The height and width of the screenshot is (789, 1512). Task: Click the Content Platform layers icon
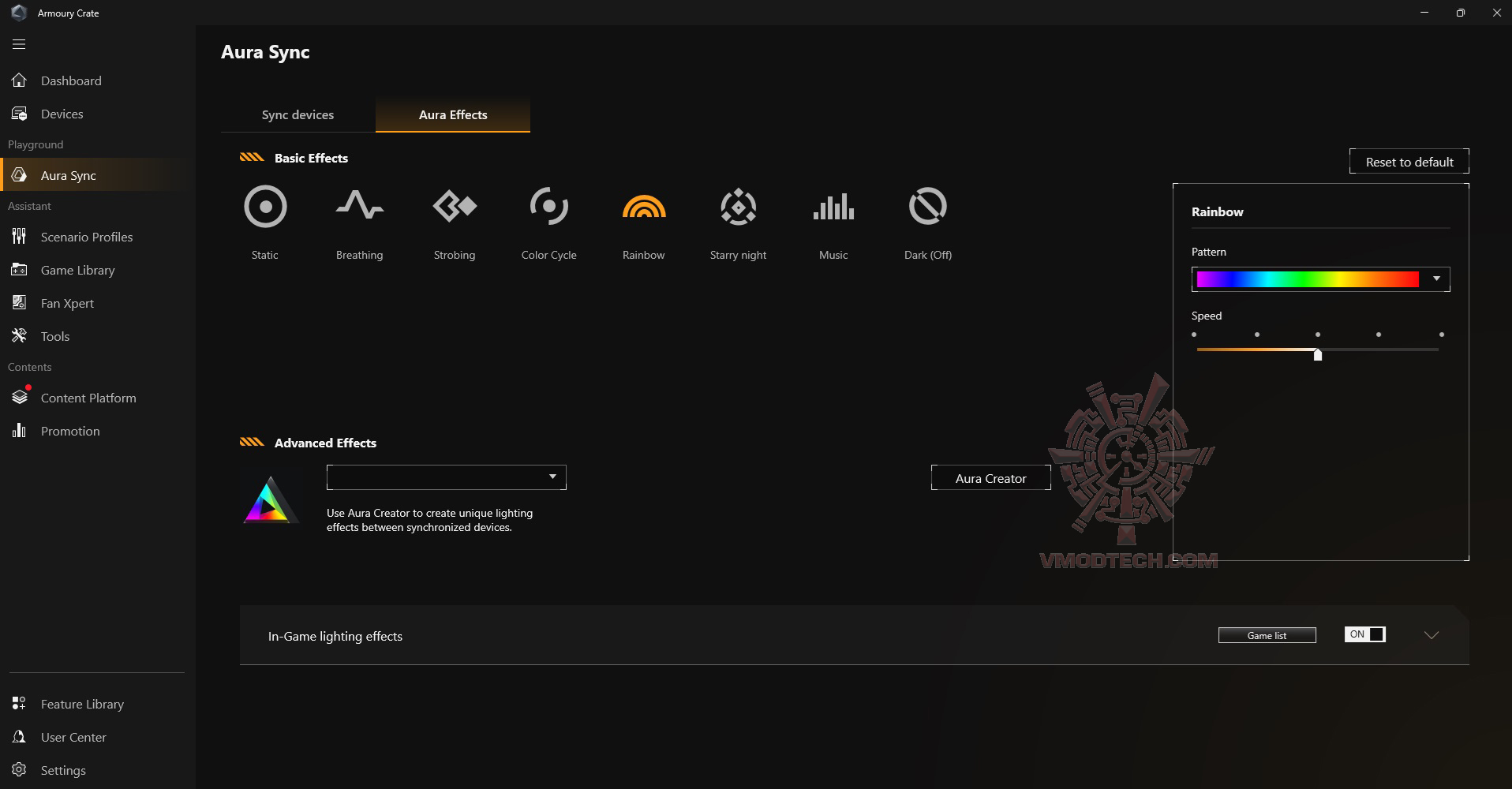(x=20, y=397)
